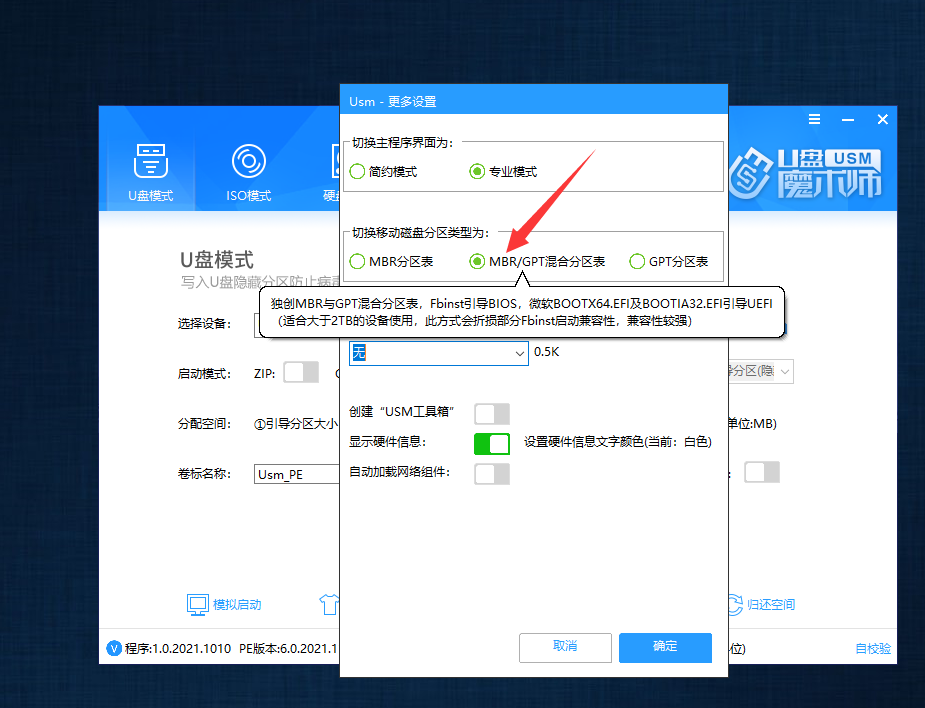Switch to U盘模式 tab in main window
This screenshot has height=708, width=925.
coord(150,172)
